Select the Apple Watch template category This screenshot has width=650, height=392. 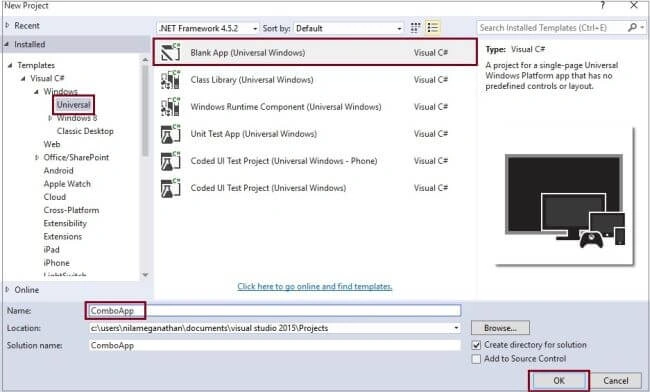pyautogui.click(x=67, y=184)
